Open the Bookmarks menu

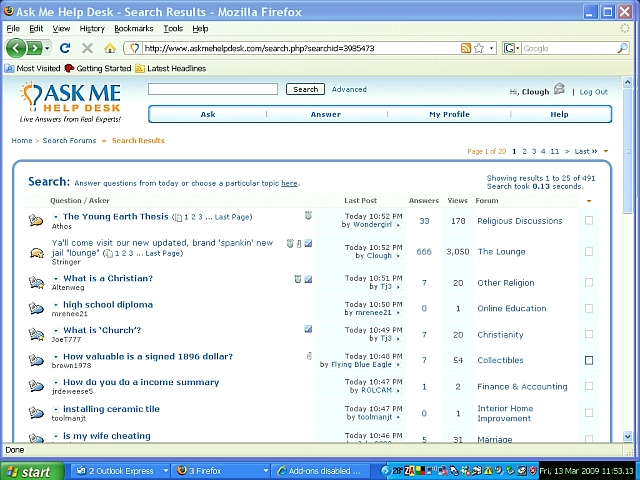click(x=133, y=29)
